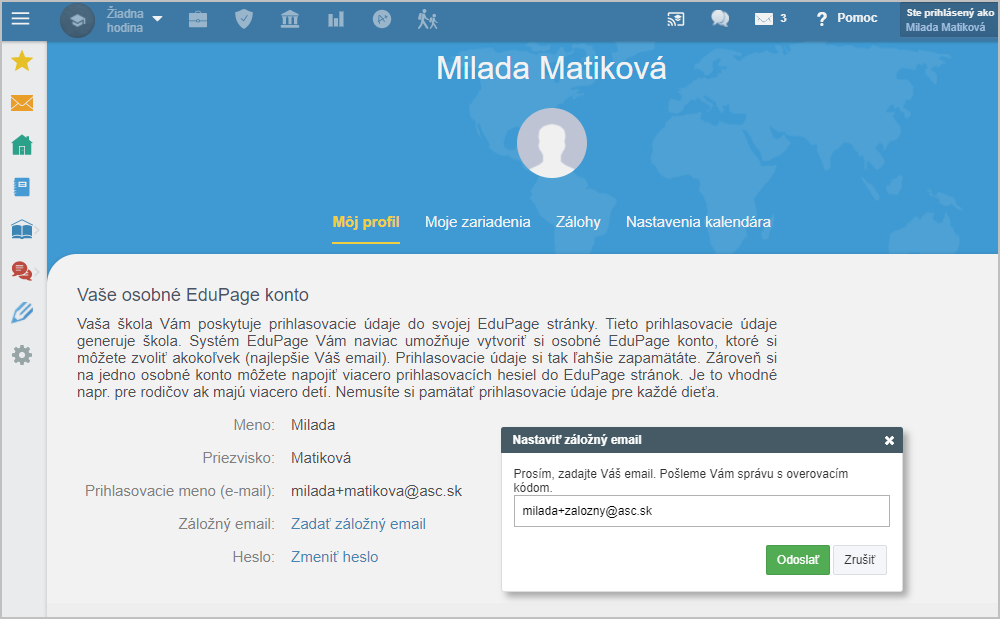Click the screen cast icon
Viewport: 1000px width, 619px height.
(676, 19)
